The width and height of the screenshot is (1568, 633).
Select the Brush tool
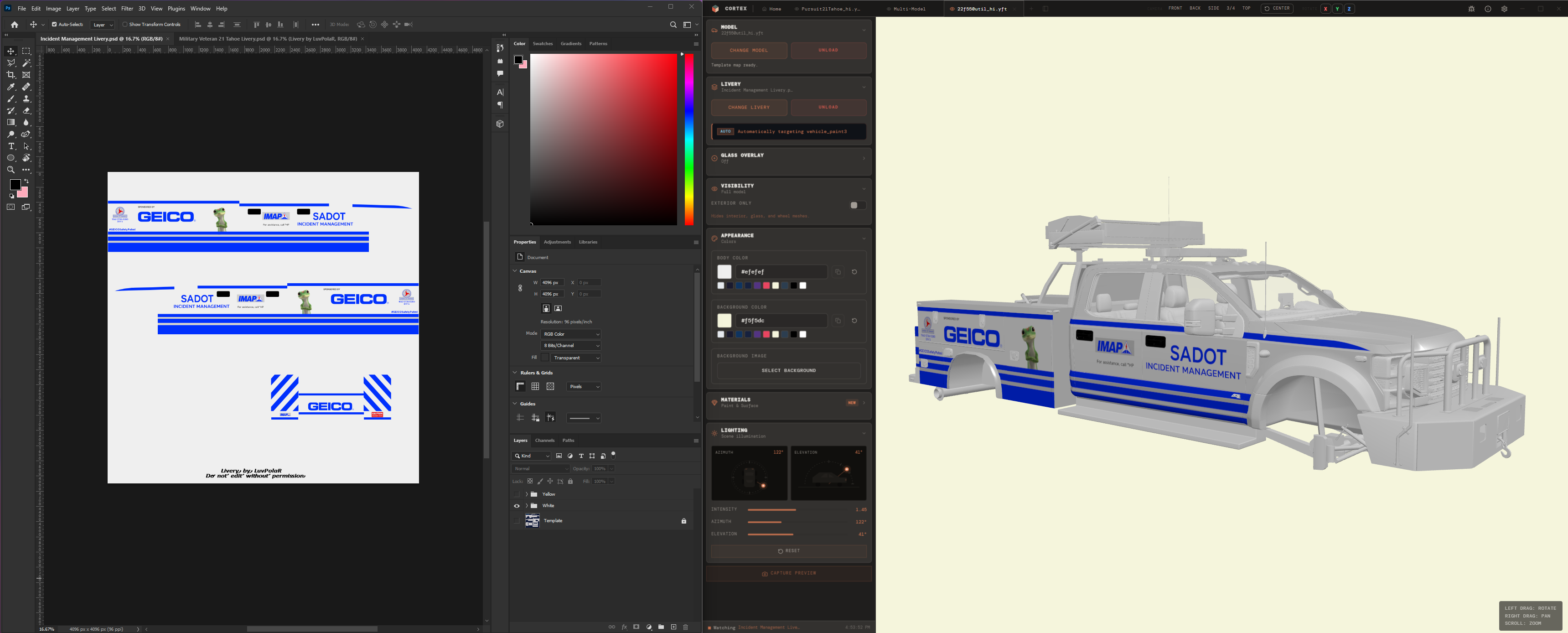point(11,99)
